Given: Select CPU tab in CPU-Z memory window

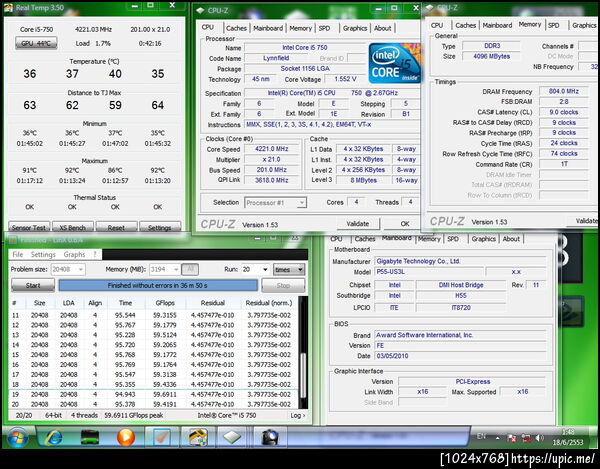Looking at the screenshot, I should pos(437,25).
